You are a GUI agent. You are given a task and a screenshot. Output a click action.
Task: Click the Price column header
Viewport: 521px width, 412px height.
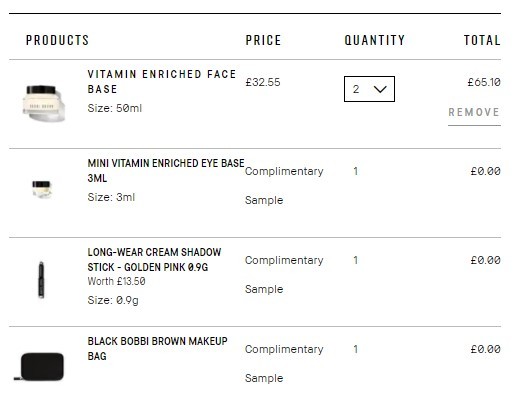(263, 40)
